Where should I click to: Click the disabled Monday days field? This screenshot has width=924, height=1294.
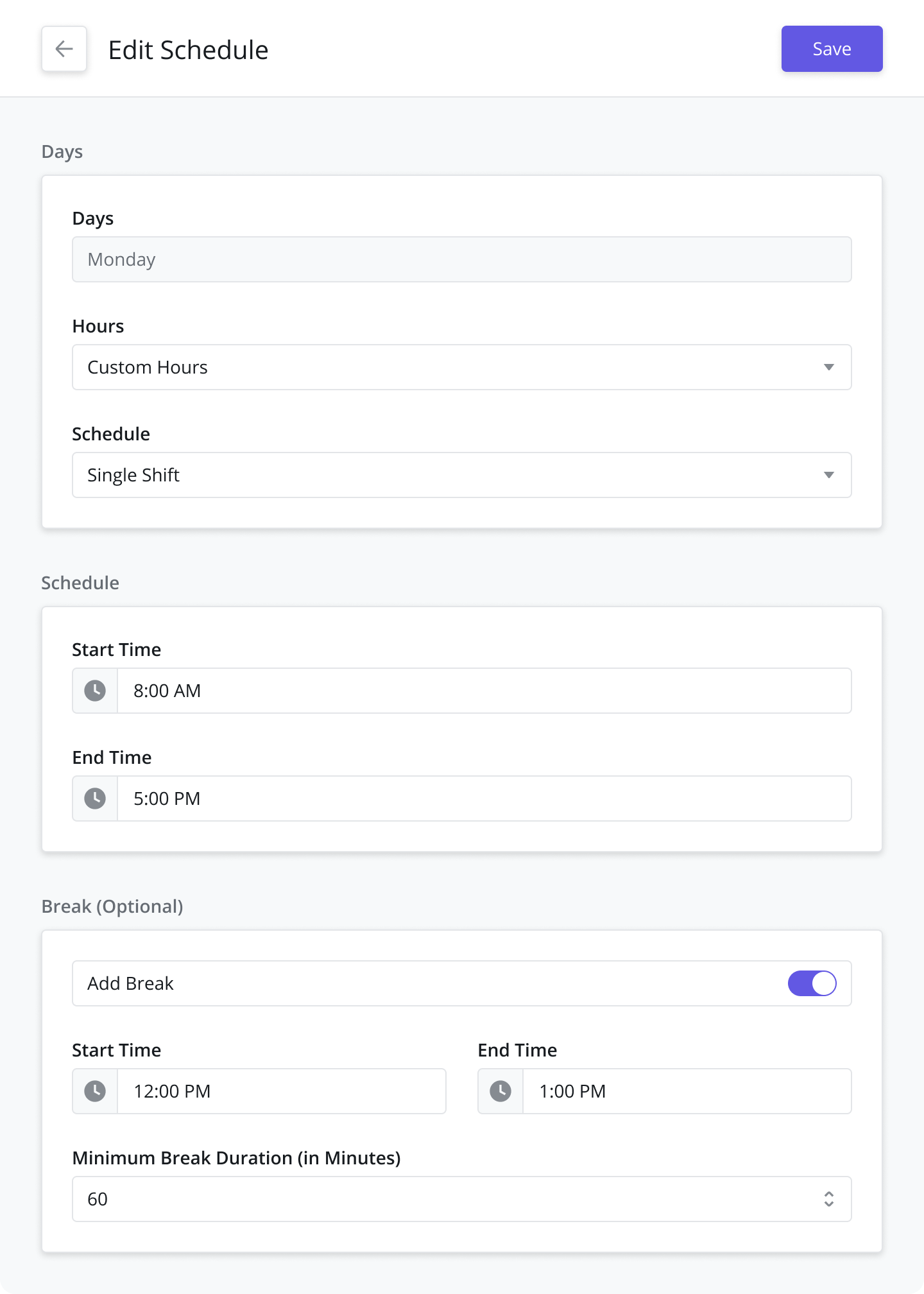click(462, 259)
